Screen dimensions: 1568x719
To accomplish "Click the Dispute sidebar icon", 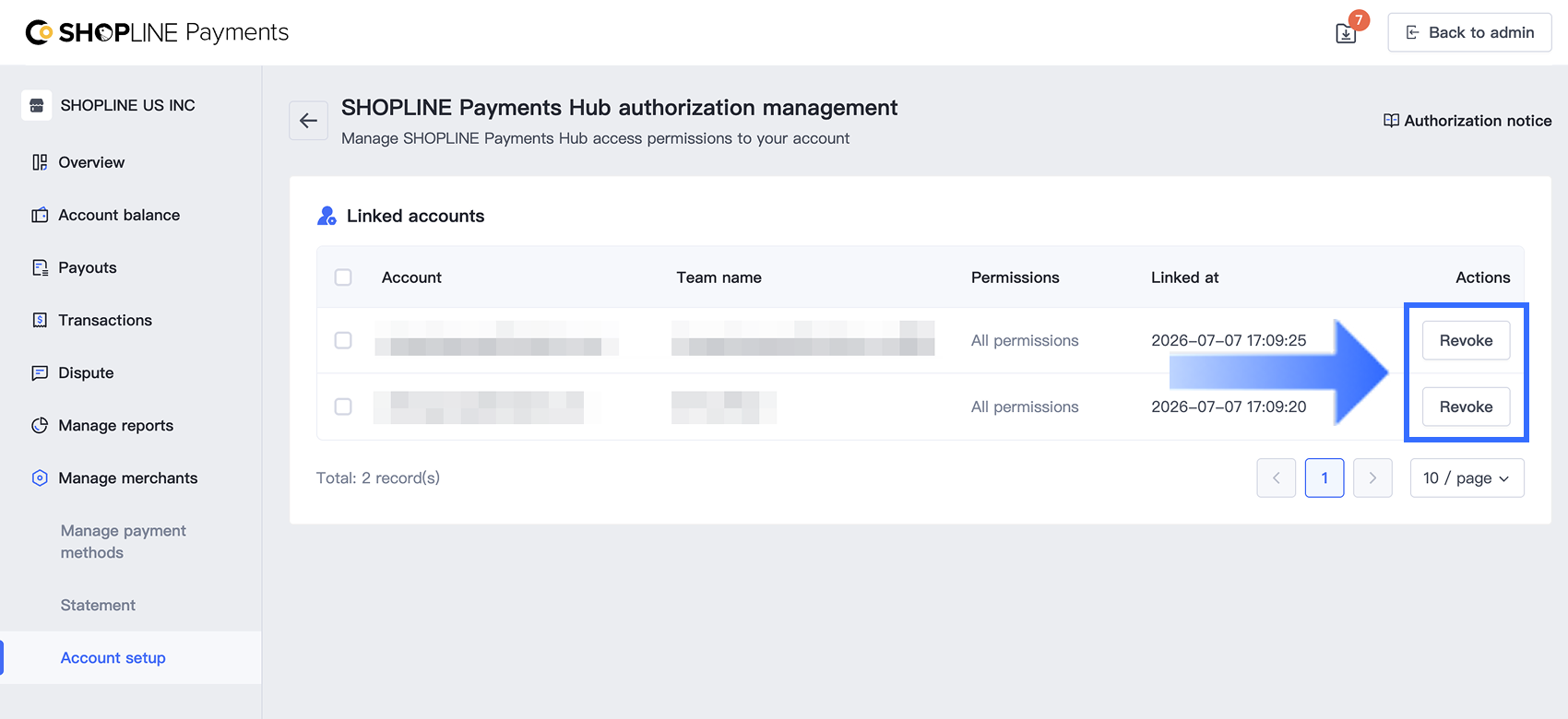I will click(x=40, y=372).
